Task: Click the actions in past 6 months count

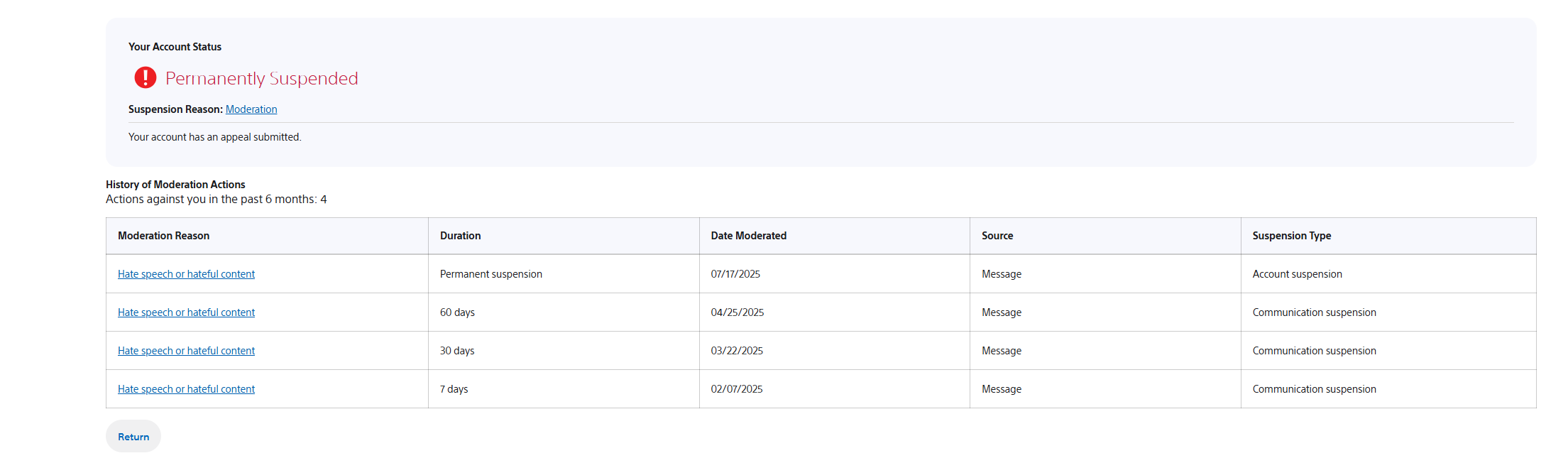Action: click(216, 200)
